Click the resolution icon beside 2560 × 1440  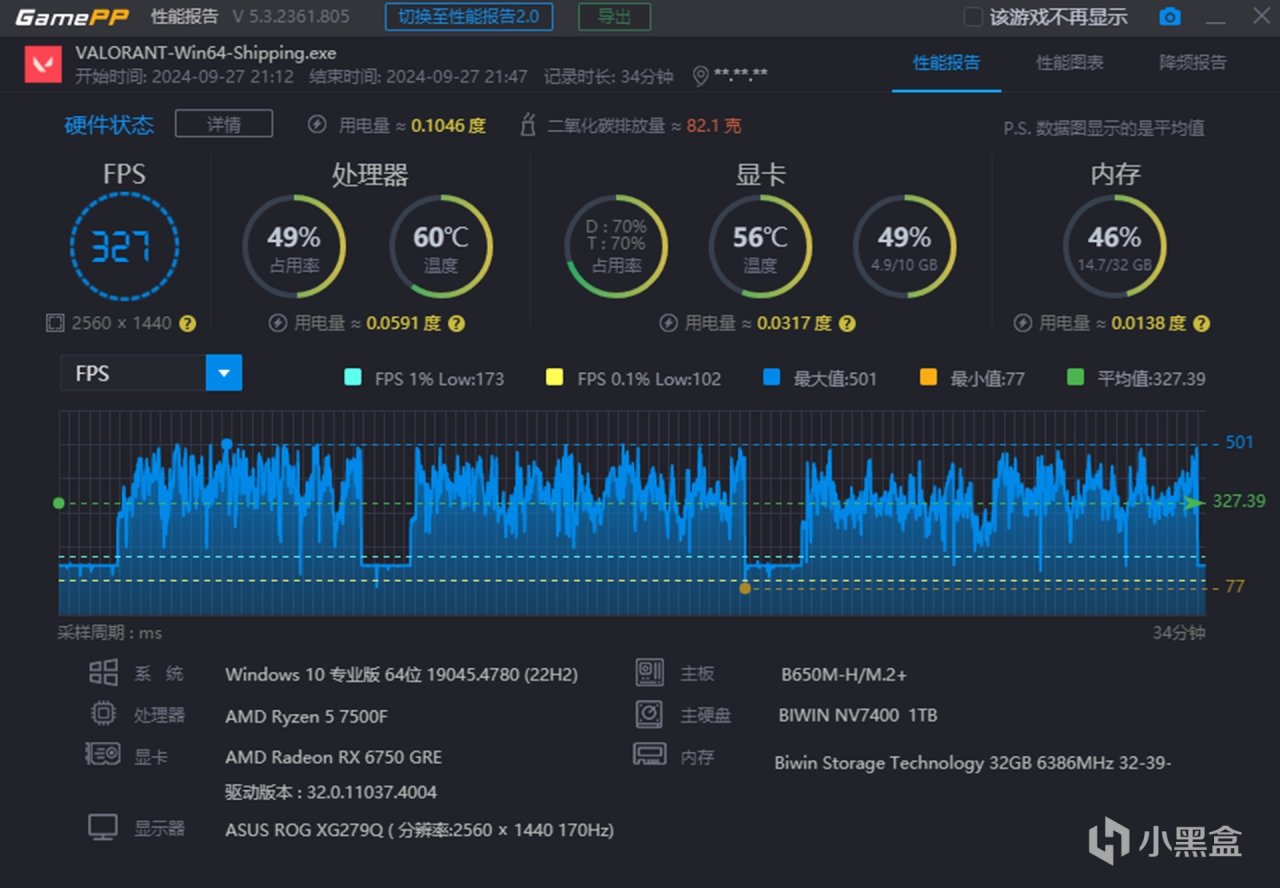pyautogui.click(x=55, y=323)
